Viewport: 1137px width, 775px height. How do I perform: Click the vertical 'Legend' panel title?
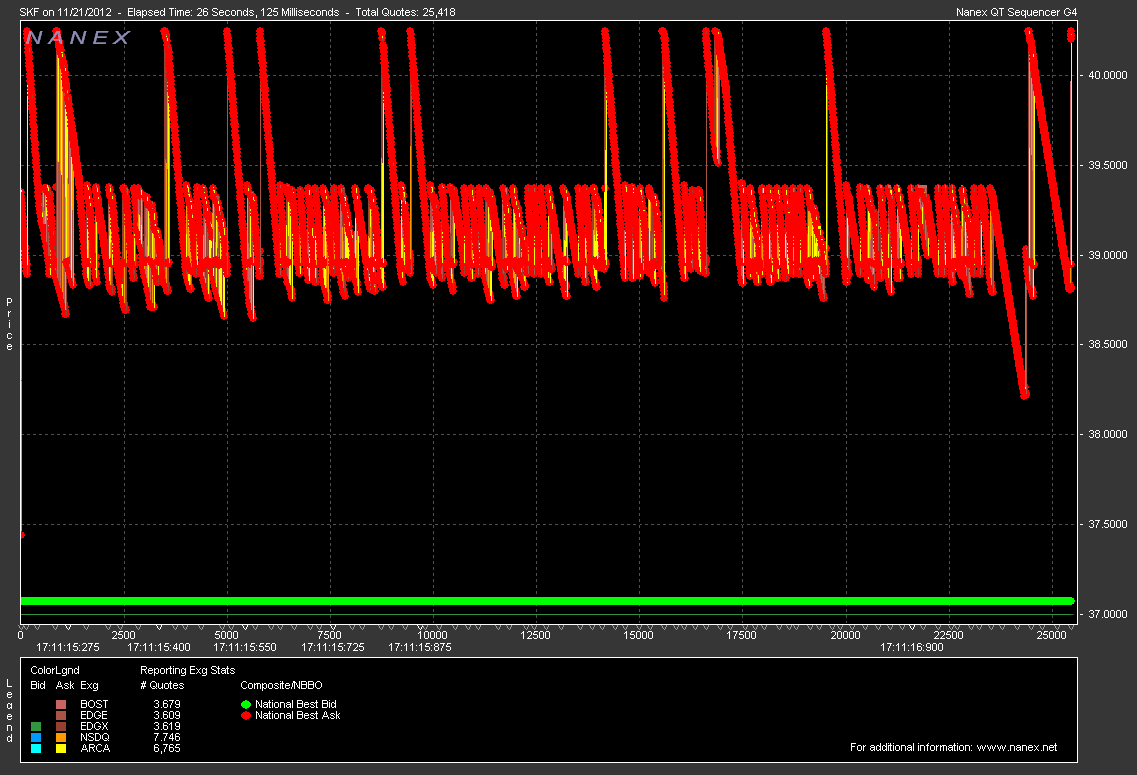tap(9, 711)
